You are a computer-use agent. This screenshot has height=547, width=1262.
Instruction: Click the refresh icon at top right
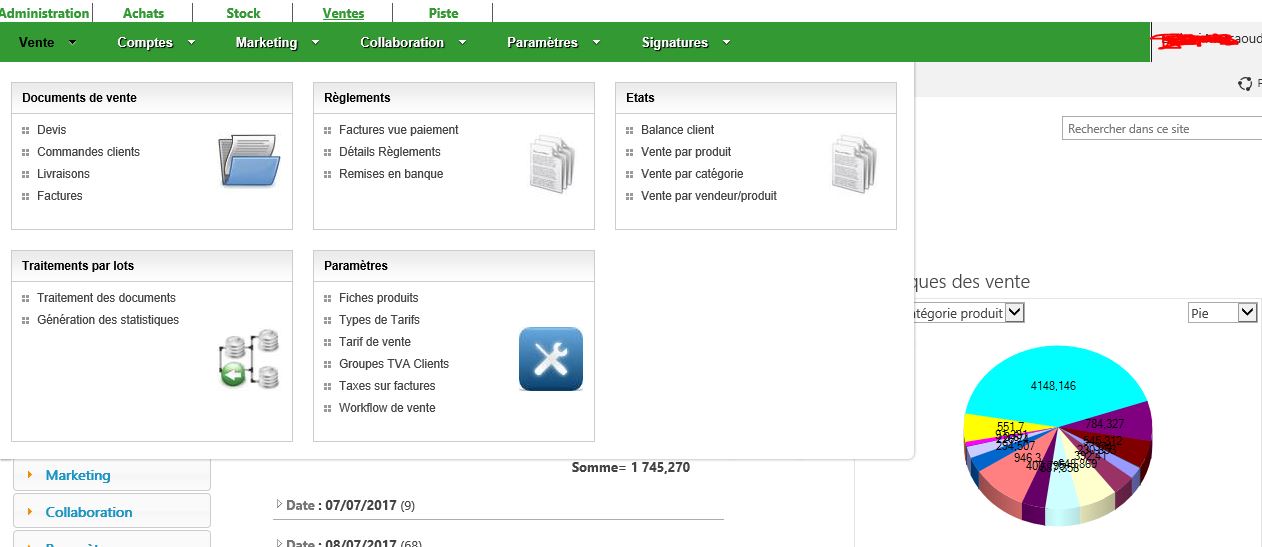click(1245, 84)
